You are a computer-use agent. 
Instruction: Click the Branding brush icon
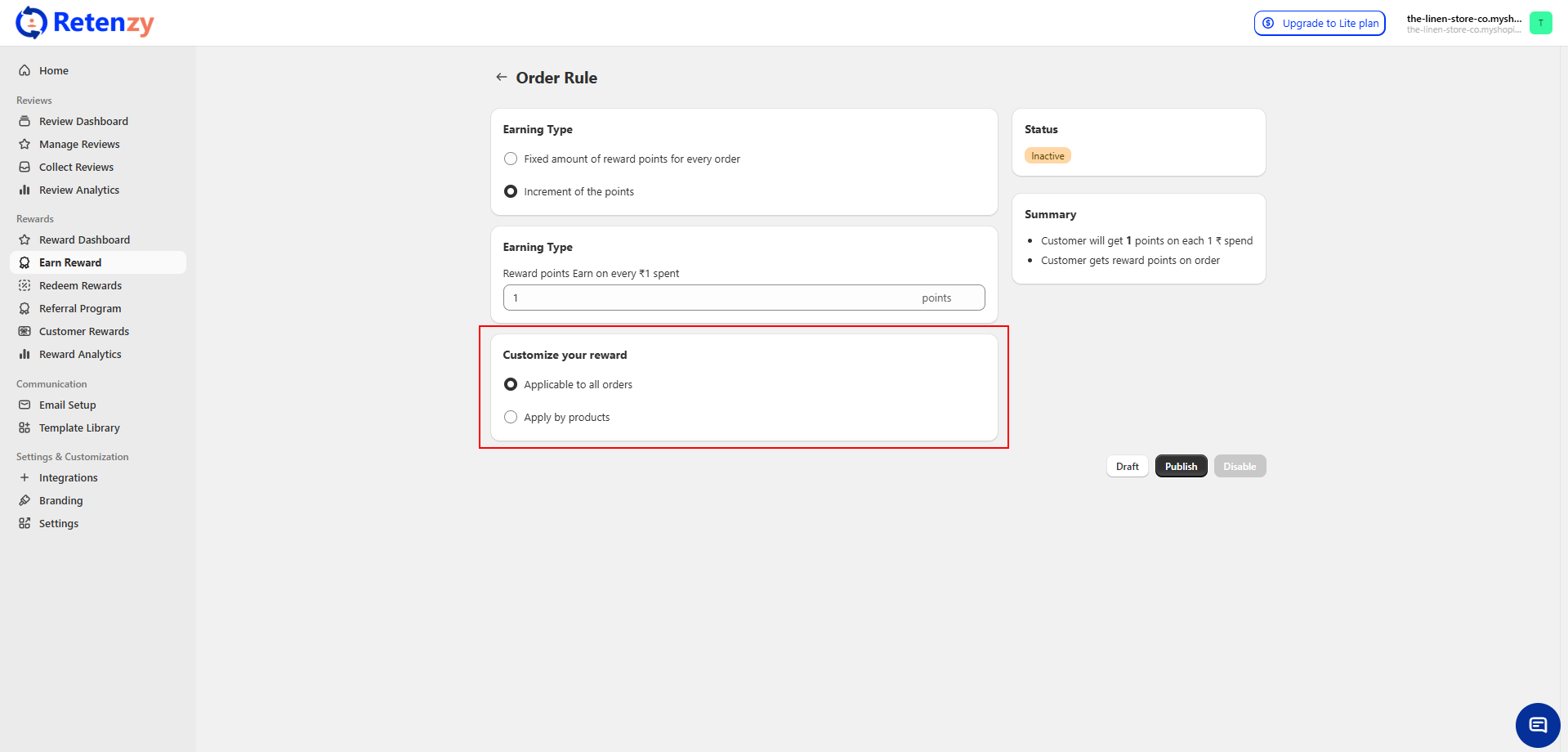(25, 501)
